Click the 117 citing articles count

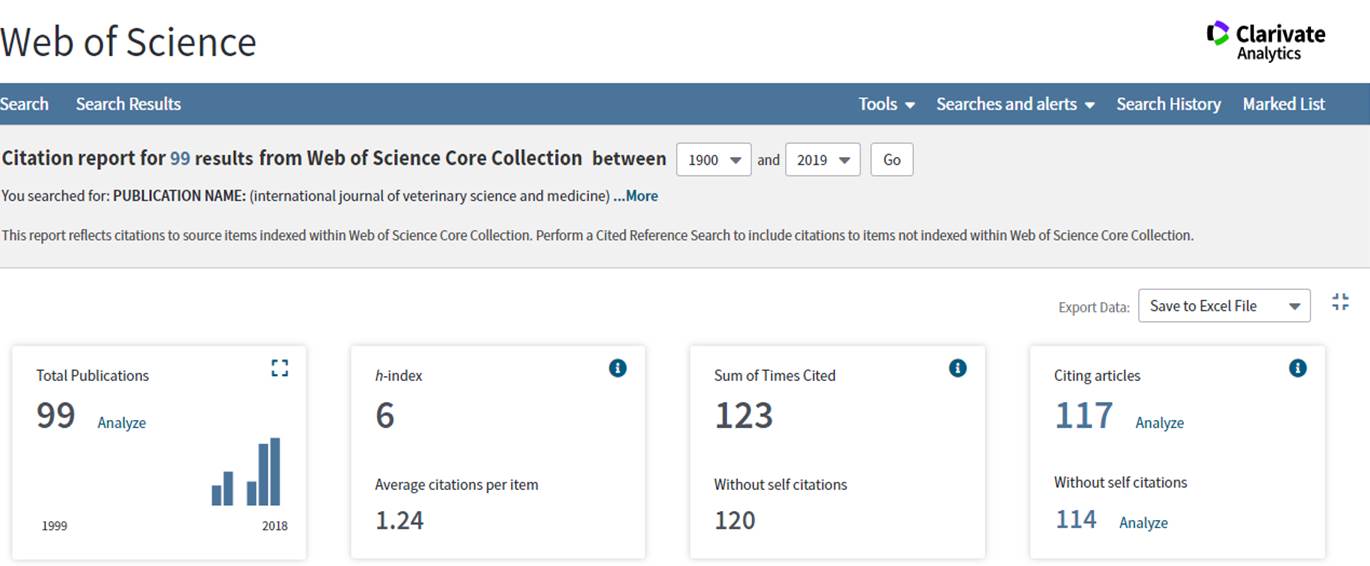[1084, 415]
